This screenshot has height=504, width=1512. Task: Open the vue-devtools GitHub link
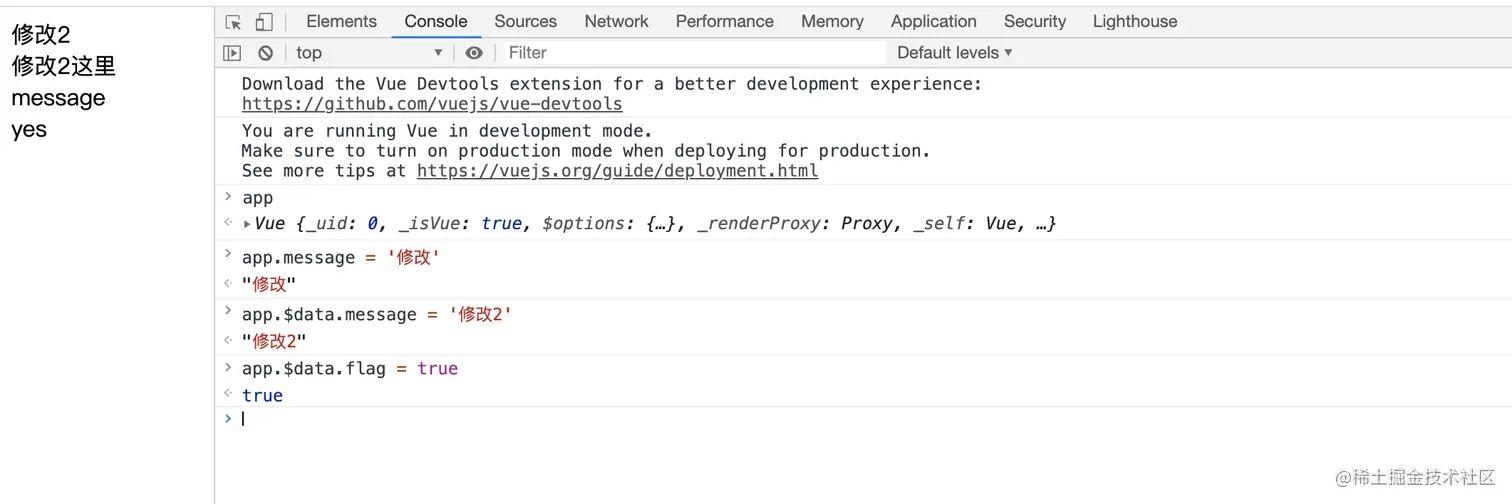point(432,104)
